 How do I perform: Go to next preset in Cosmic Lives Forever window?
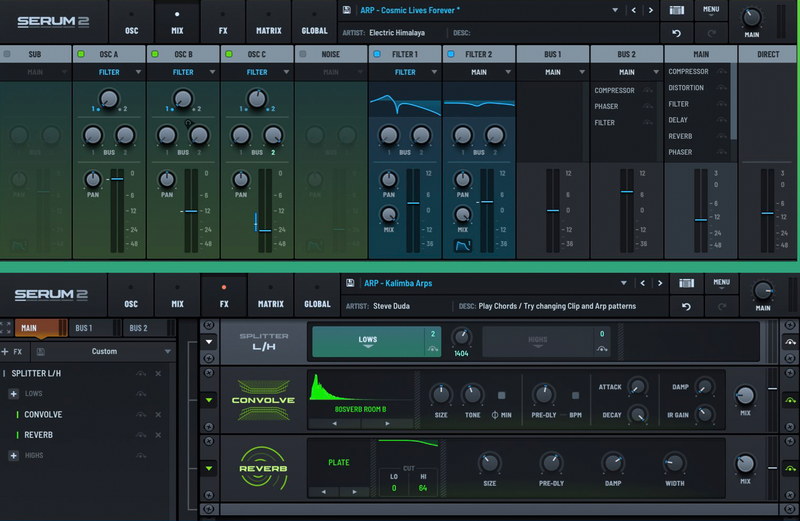tap(651, 10)
